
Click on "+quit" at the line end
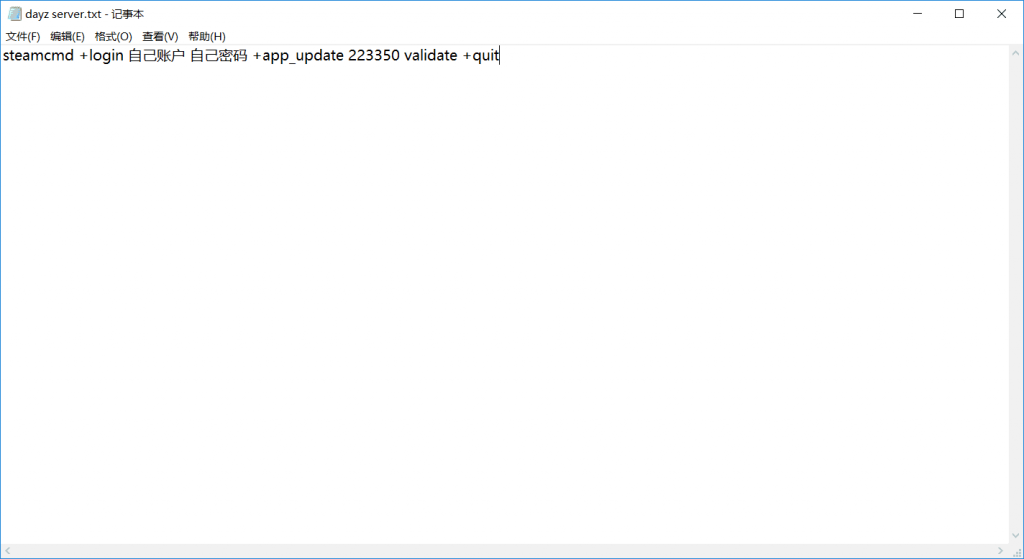tap(481, 56)
